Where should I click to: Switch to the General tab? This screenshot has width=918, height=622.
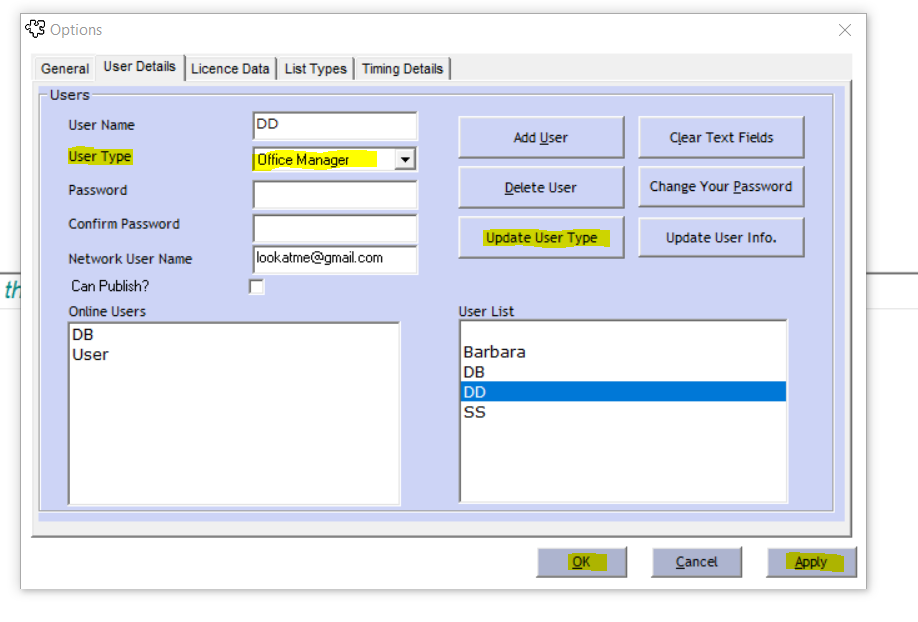[x=65, y=69]
